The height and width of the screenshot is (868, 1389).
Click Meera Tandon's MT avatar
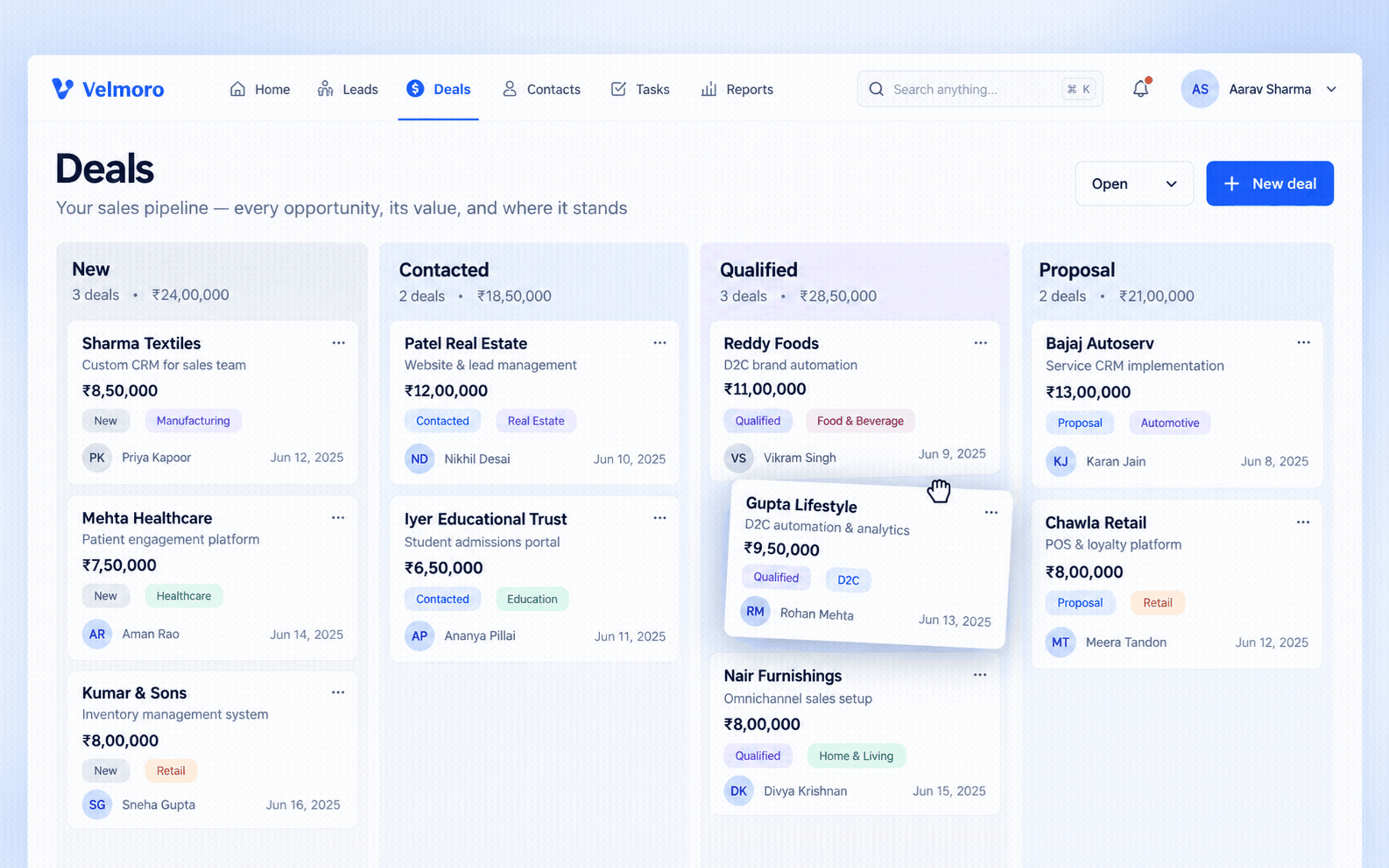[x=1060, y=642]
